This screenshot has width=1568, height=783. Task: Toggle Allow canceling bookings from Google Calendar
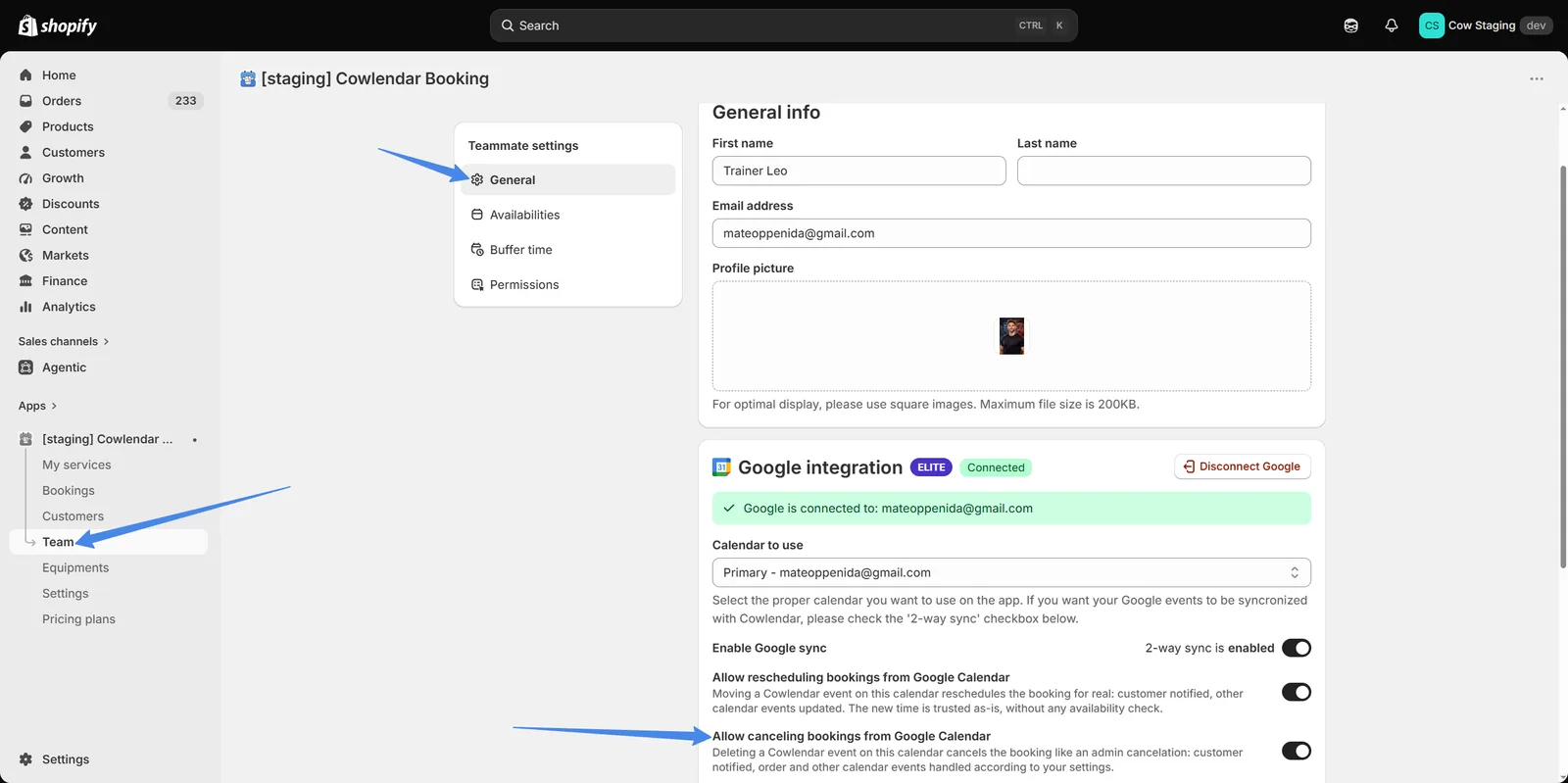pos(1297,751)
